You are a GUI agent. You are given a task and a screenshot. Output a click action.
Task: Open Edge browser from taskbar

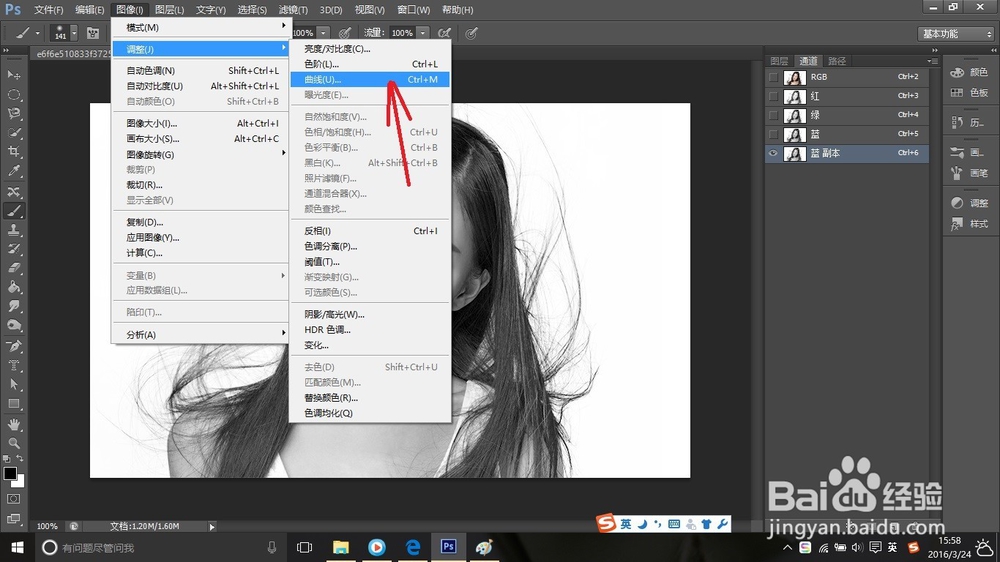[x=413, y=547]
